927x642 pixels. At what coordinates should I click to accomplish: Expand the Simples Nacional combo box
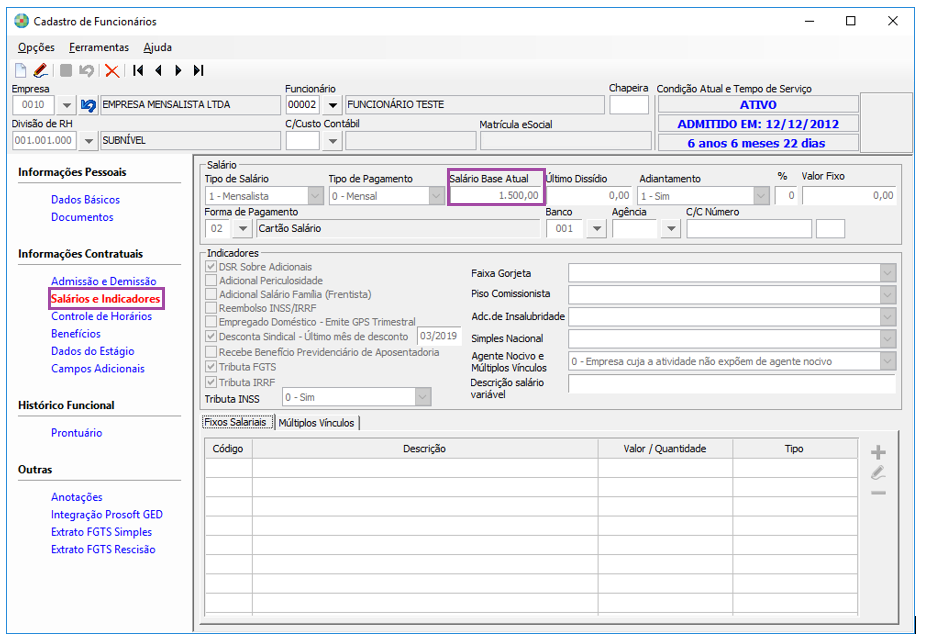click(887, 339)
